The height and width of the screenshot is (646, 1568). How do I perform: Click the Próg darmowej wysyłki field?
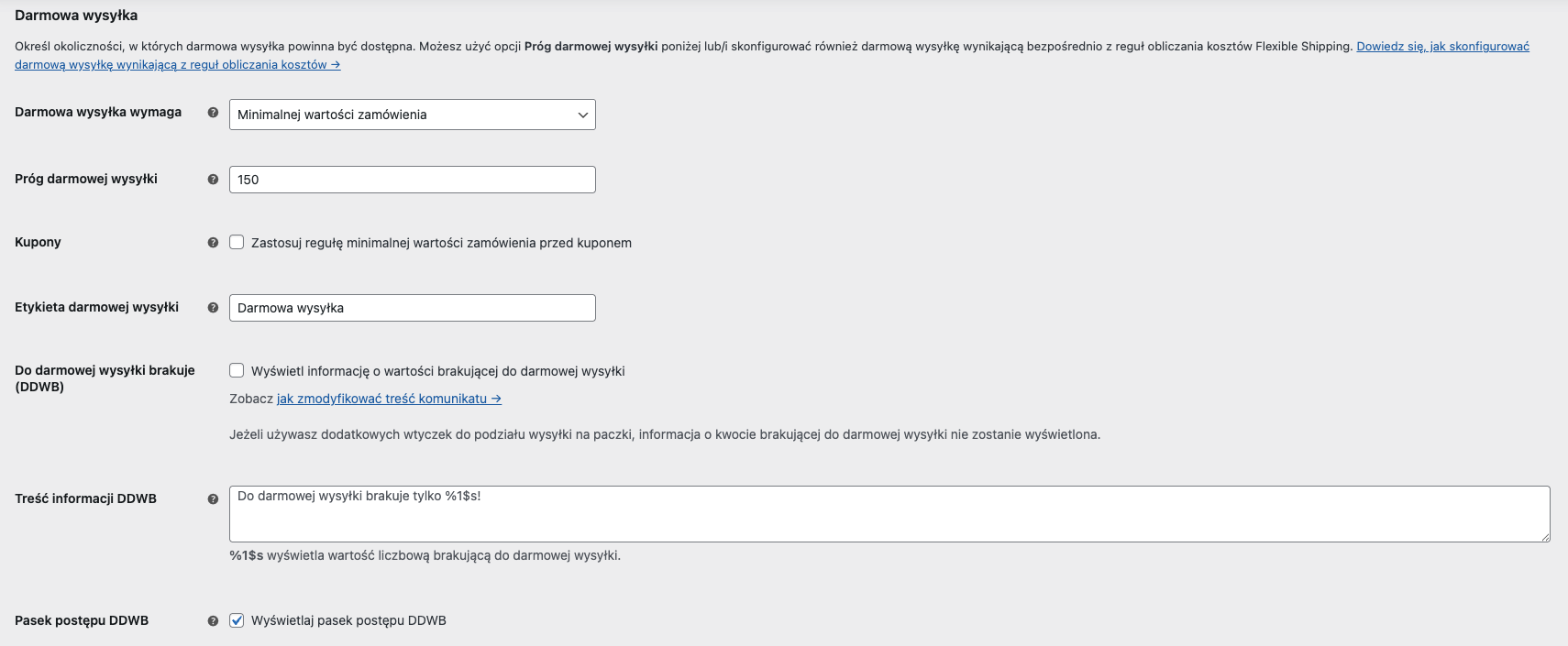click(x=412, y=180)
